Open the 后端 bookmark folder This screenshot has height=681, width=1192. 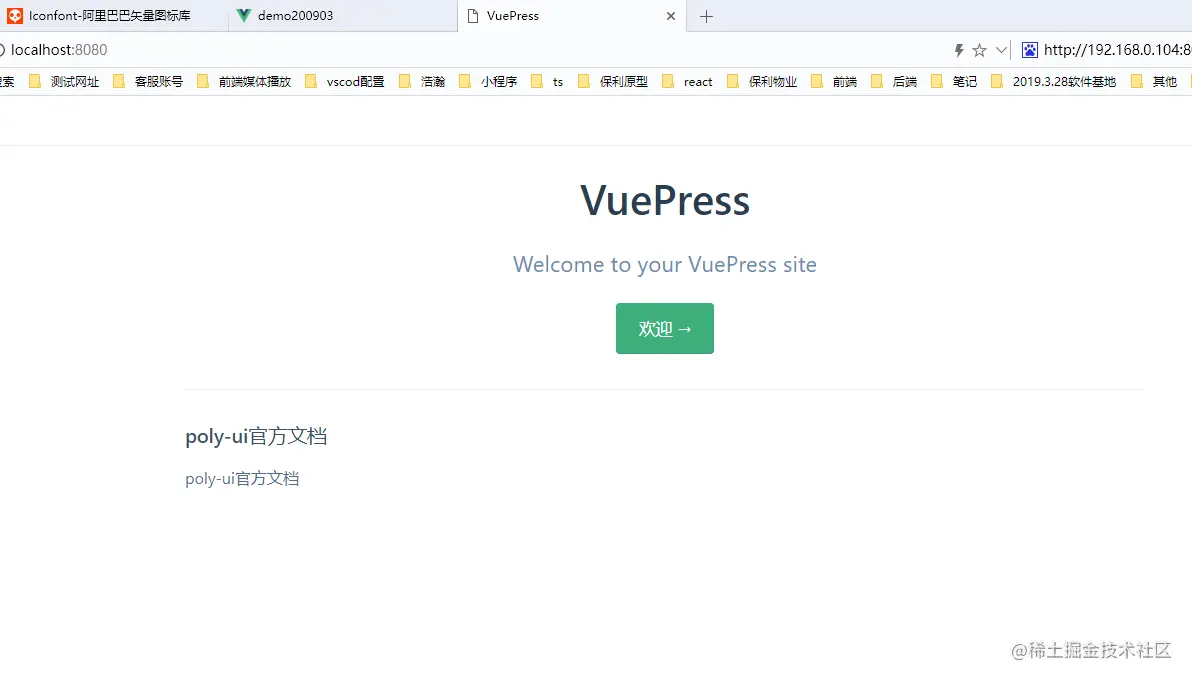click(x=893, y=81)
